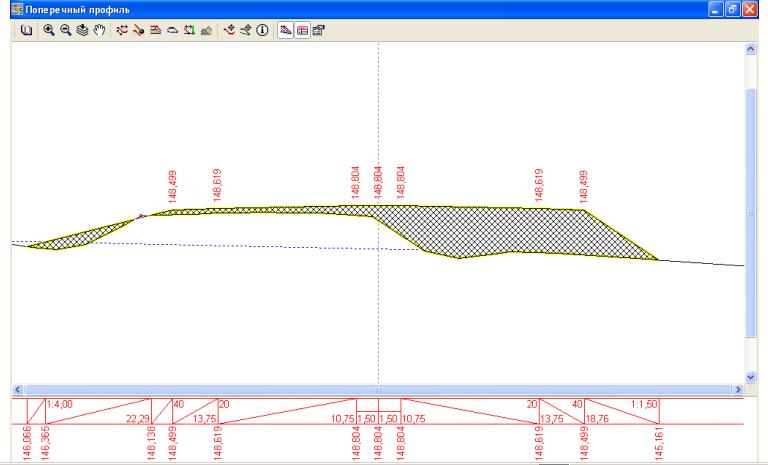Activate the zoom in magnifier tool

48,31
